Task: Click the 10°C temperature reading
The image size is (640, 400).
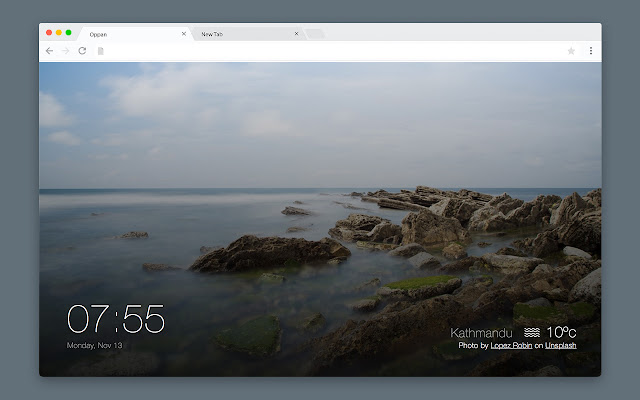Action: (561, 332)
